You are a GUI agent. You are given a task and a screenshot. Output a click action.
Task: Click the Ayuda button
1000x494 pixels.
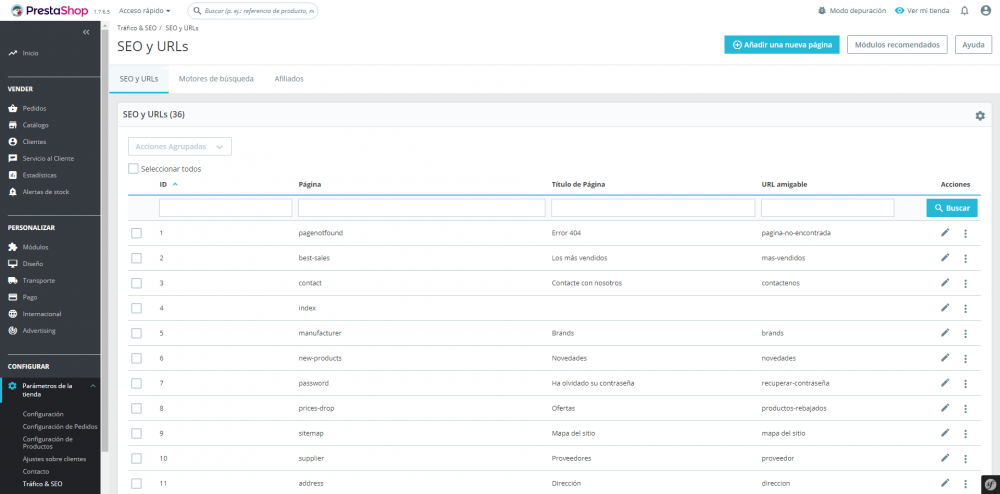(973, 45)
